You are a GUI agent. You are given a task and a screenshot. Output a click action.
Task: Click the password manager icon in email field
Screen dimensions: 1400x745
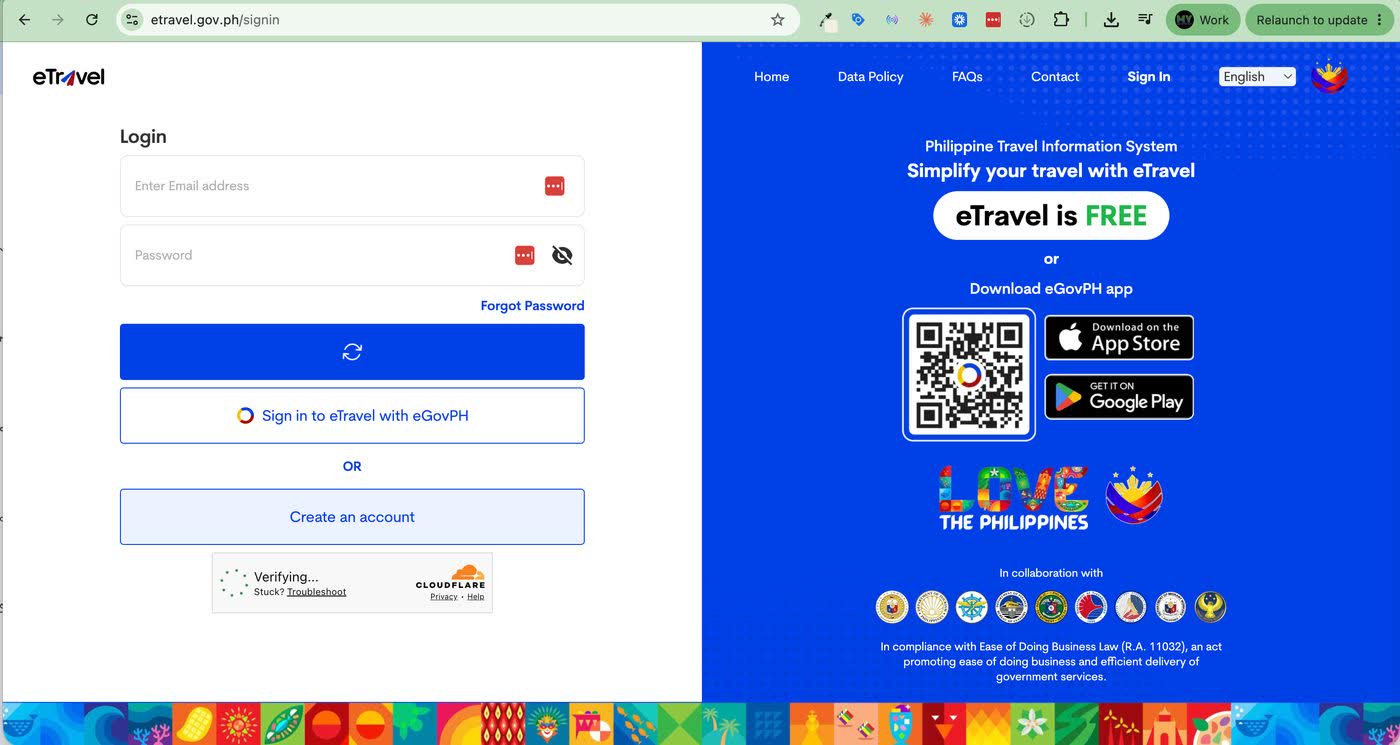pyautogui.click(x=555, y=186)
